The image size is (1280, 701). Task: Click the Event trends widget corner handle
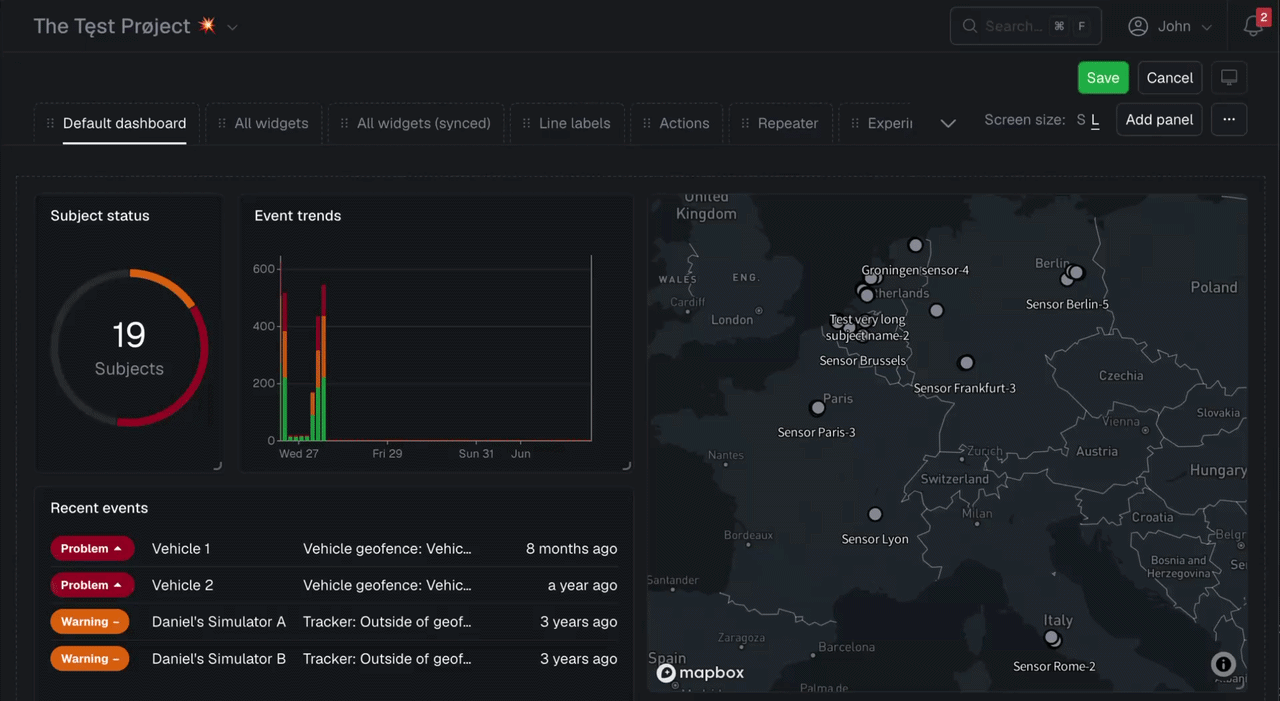(627, 465)
